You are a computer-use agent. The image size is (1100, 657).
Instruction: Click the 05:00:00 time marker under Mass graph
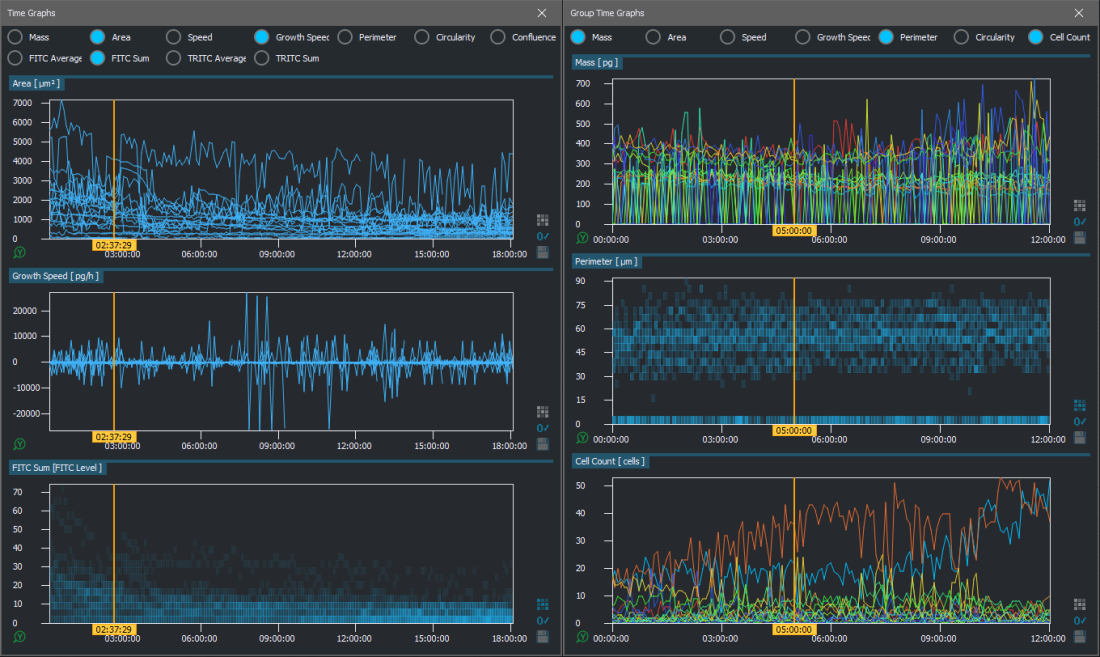pyautogui.click(x=794, y=230)
